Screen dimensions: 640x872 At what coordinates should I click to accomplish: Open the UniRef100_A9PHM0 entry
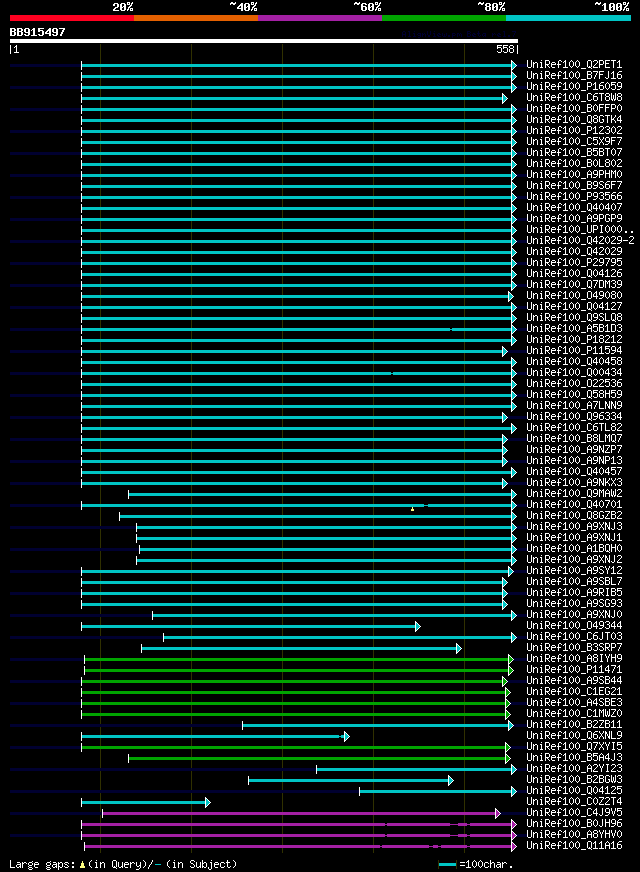point(574,175)
